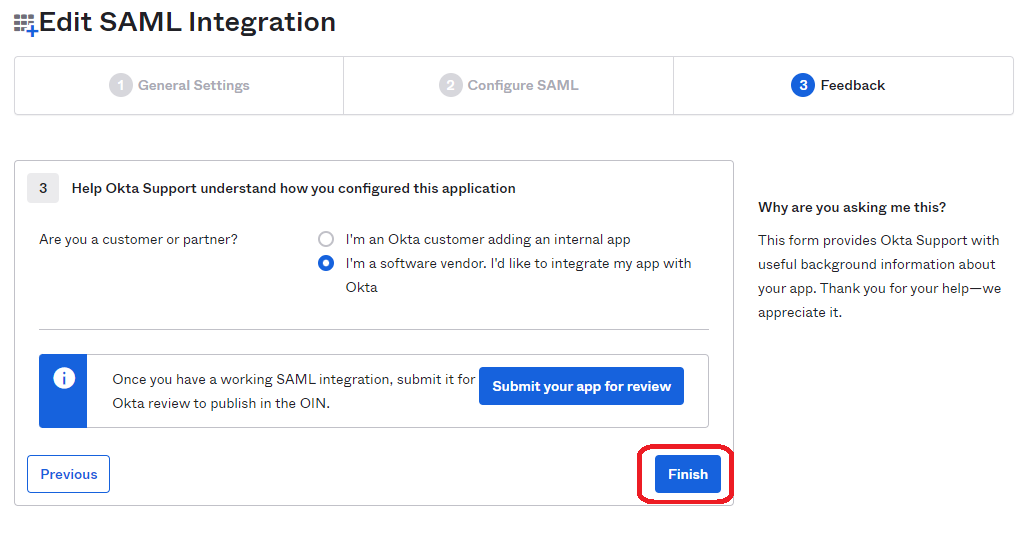The height and width of the screenshot is (547, 1021).
Task: Click the blue step 3 circle
Action: (803, 85)
